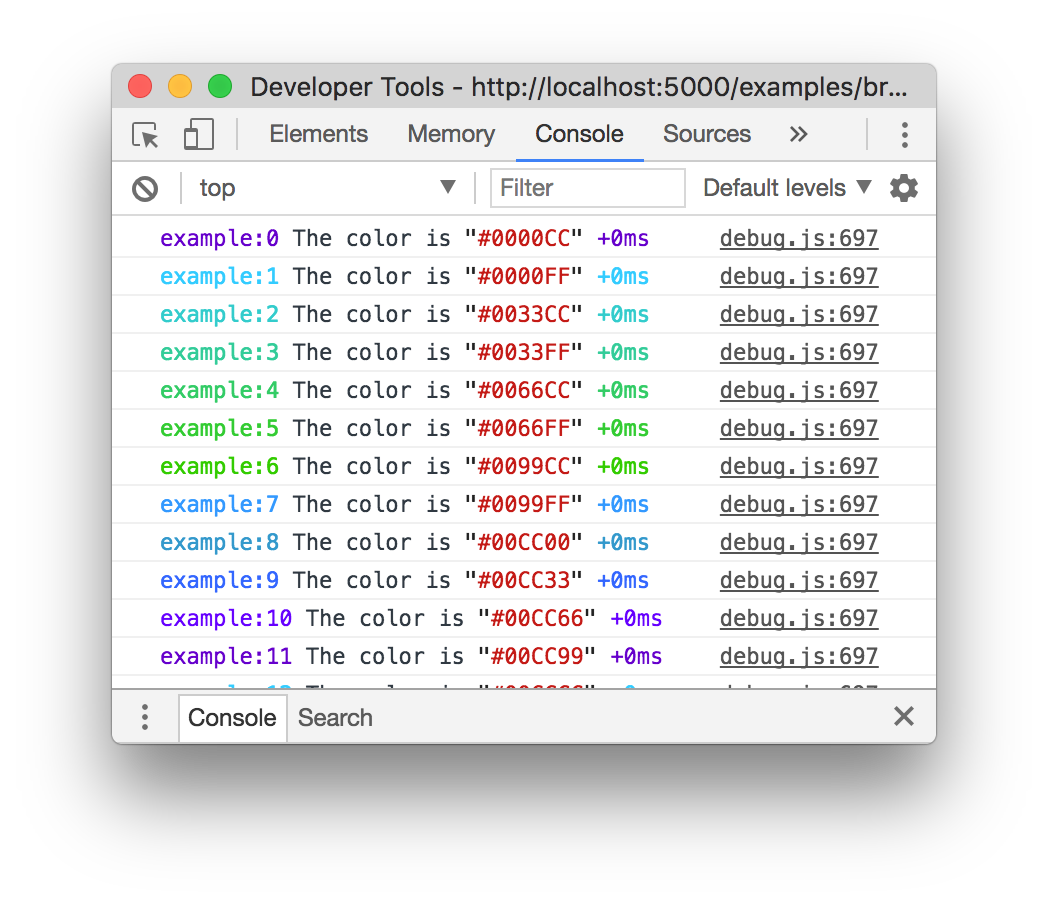Focus the Filter input field
Viewport: 1048px width, 904px height.
[x=587, y=188]
